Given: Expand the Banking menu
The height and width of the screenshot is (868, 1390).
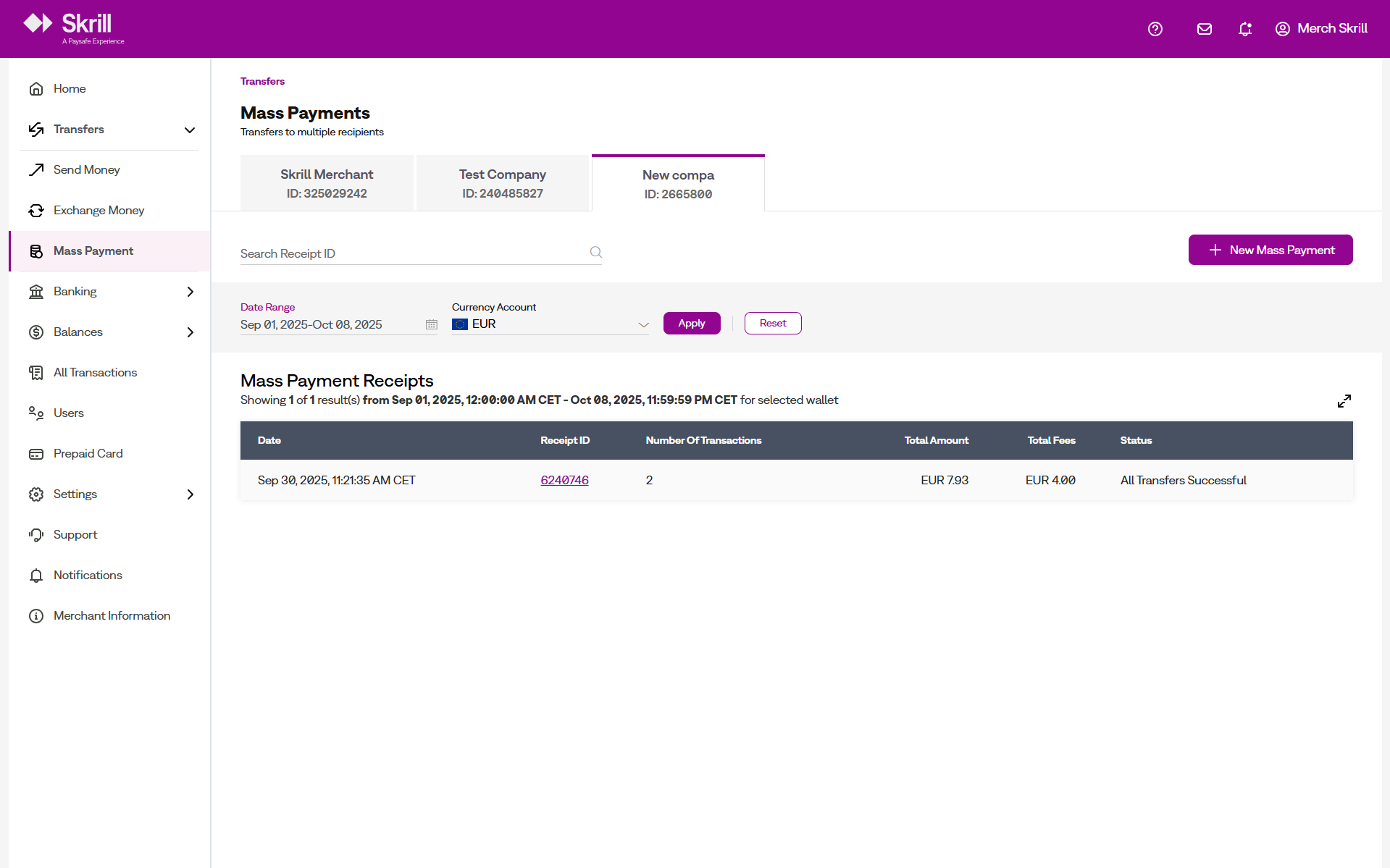Looking at the screenshot, I should [190, 291].
